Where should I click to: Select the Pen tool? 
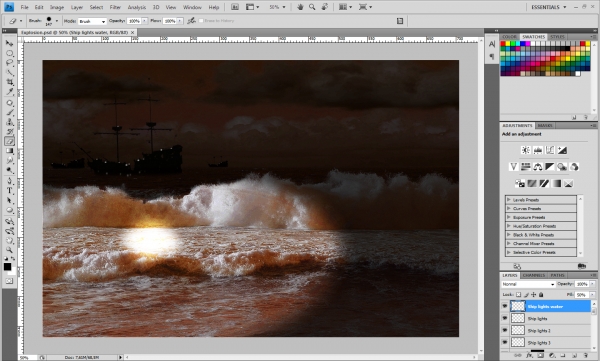pos(9,181)
